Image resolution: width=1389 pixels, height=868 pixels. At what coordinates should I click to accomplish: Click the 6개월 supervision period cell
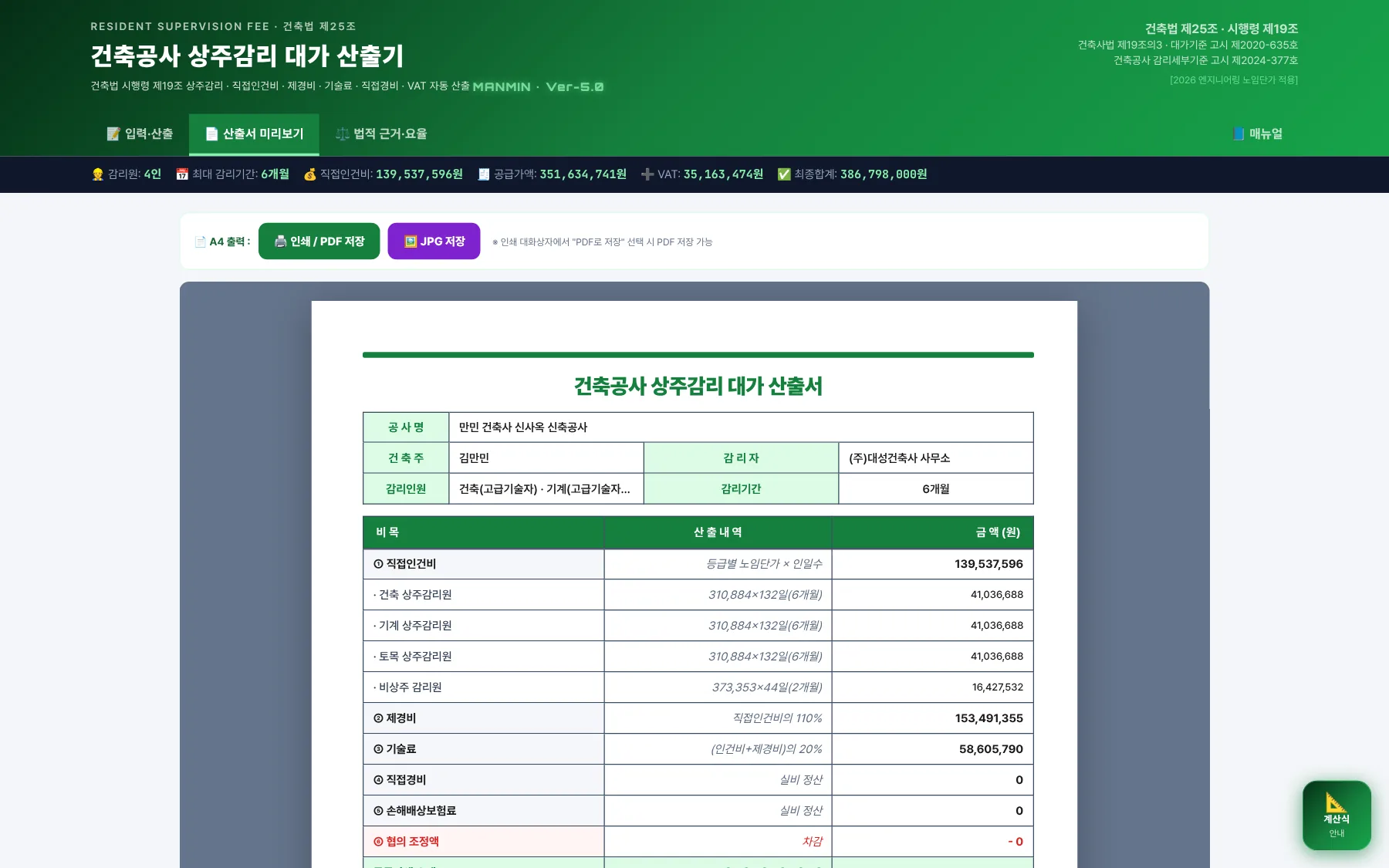pyautogui.click(x=936, y=489)
